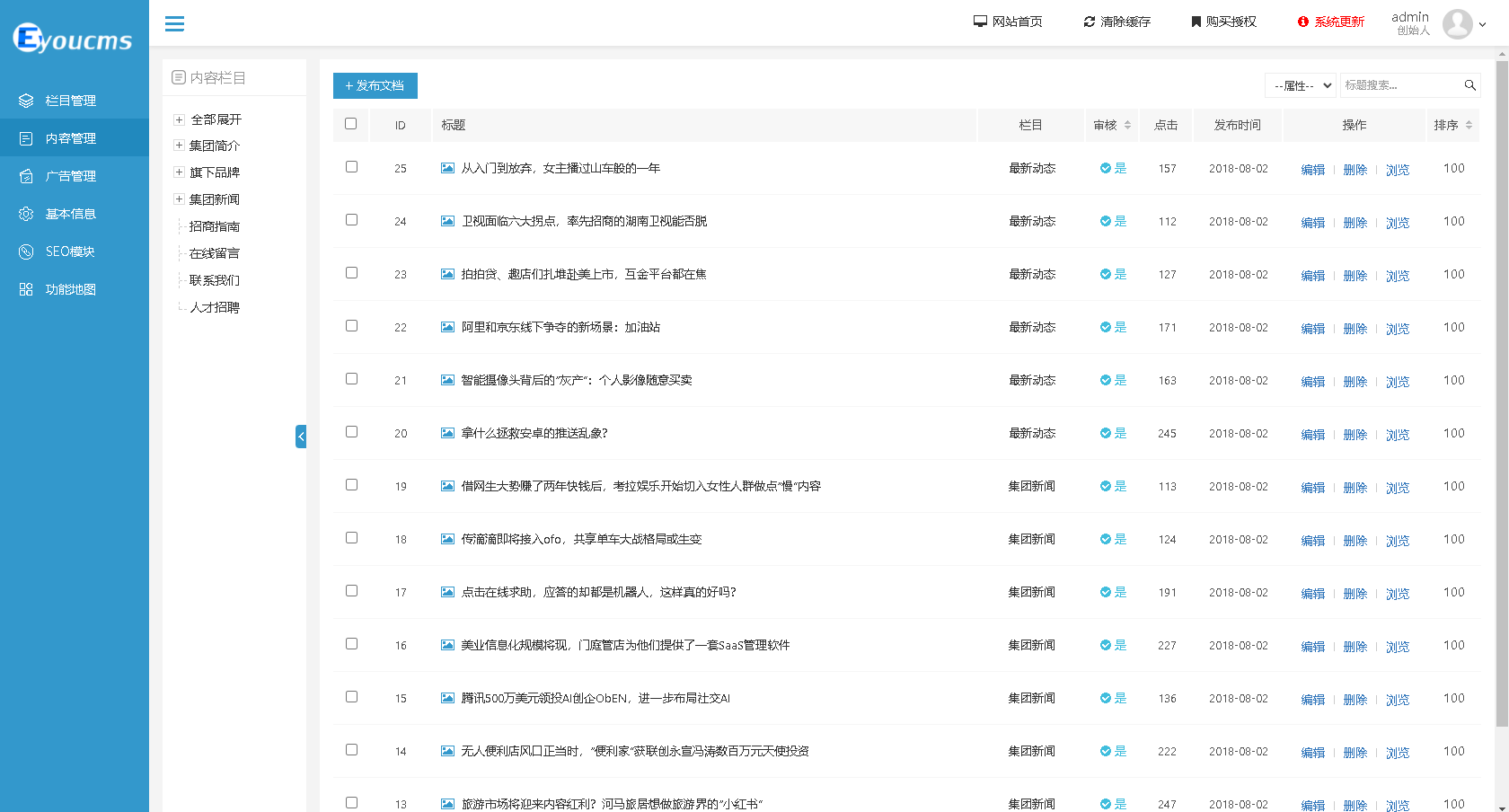Click the approved check icon in row 16
The width and height of the screenshot is (1509, 812).
click(1106, 645)
